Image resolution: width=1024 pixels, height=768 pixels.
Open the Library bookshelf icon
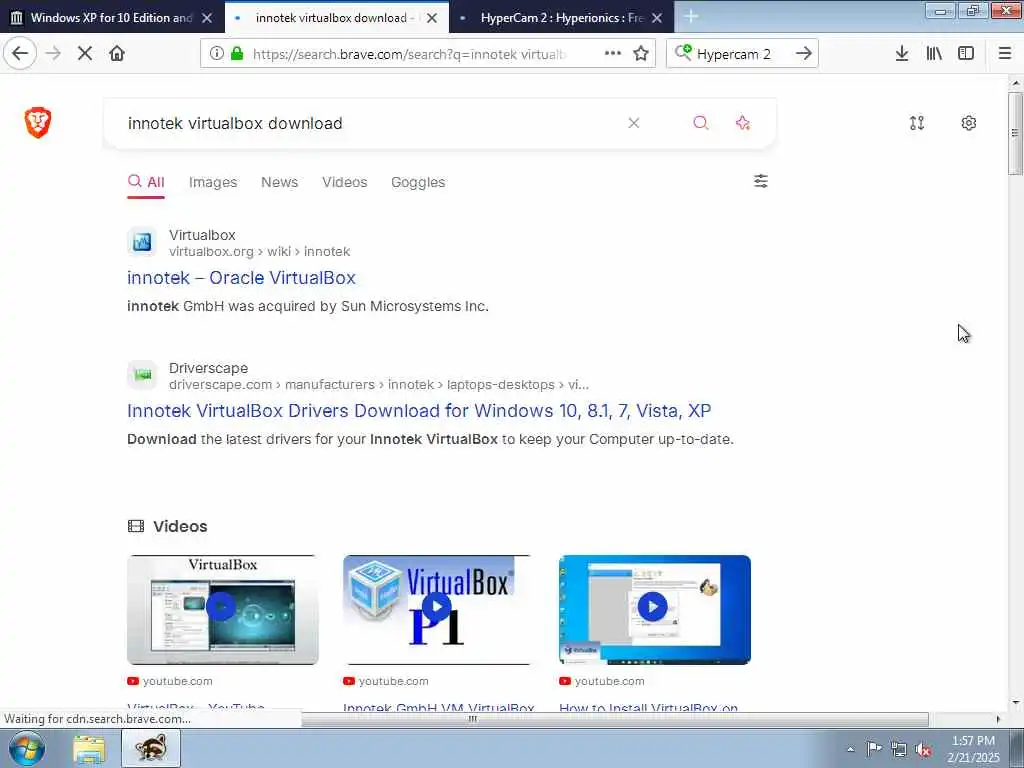click(x=934, y=54)
